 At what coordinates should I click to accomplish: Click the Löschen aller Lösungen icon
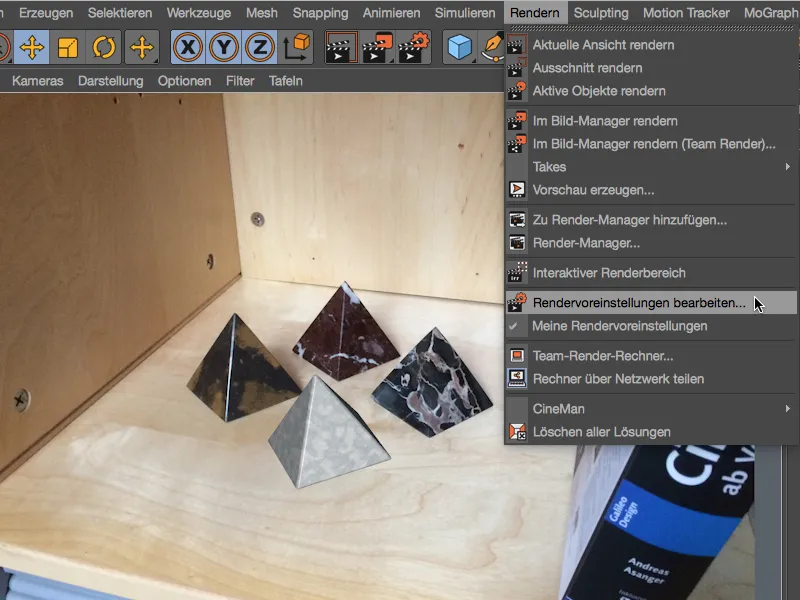click(517, 432)
